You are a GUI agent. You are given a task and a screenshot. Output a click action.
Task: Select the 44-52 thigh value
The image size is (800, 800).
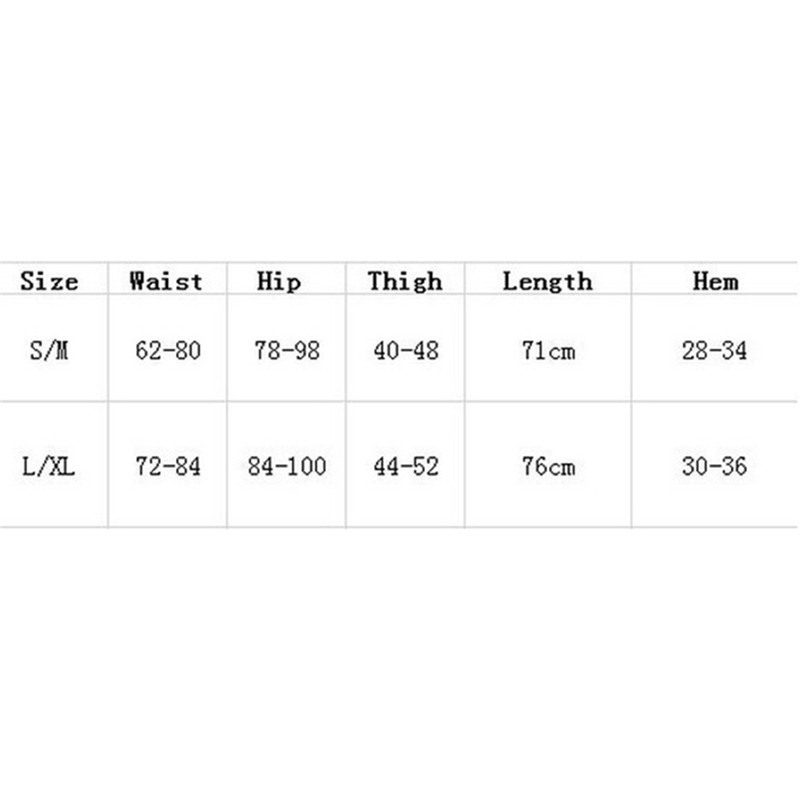coord(405,467)
